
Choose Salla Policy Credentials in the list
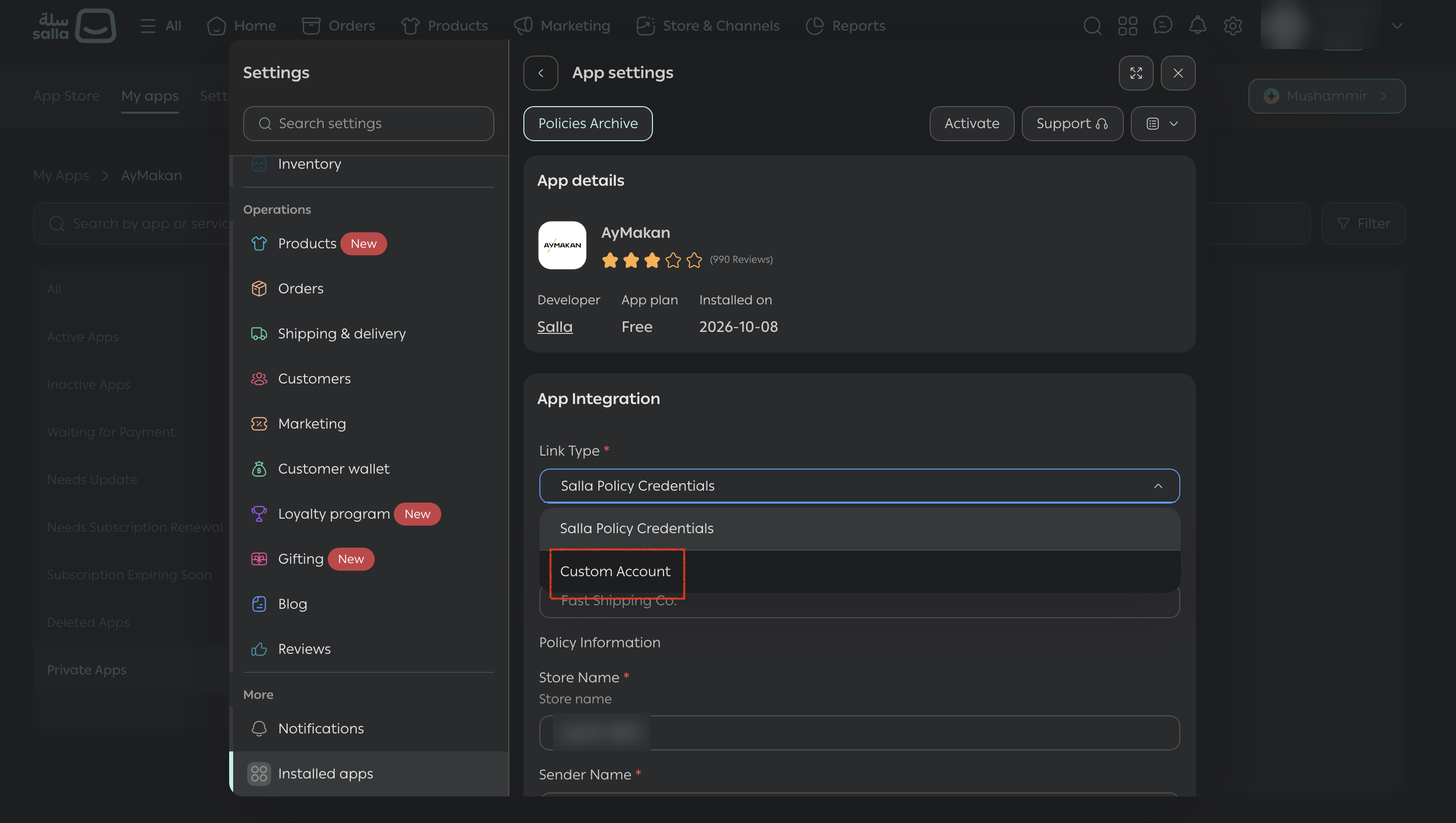click(x=859, y=528)
